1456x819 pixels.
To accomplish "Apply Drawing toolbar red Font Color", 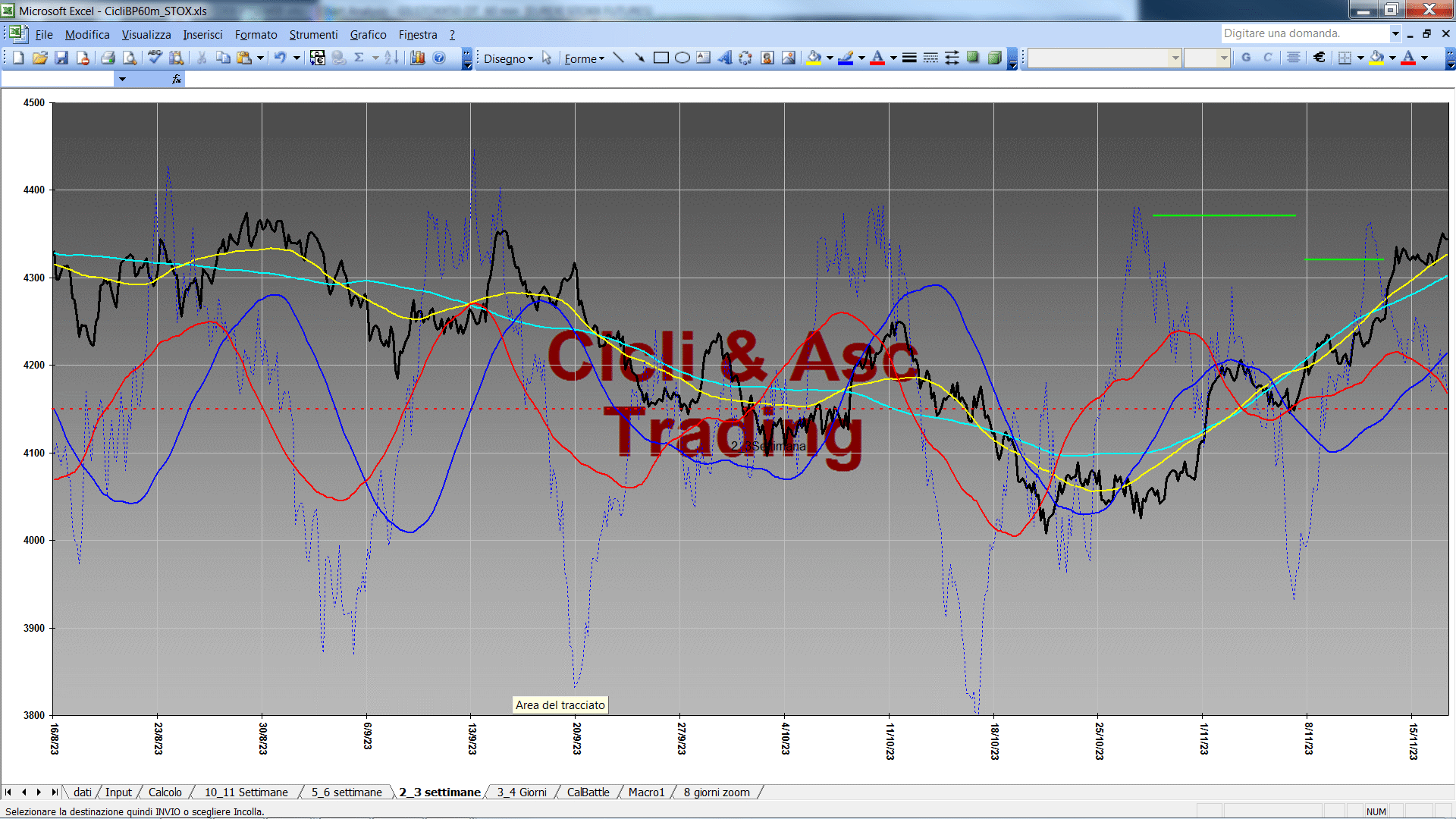I will point(877,58).
